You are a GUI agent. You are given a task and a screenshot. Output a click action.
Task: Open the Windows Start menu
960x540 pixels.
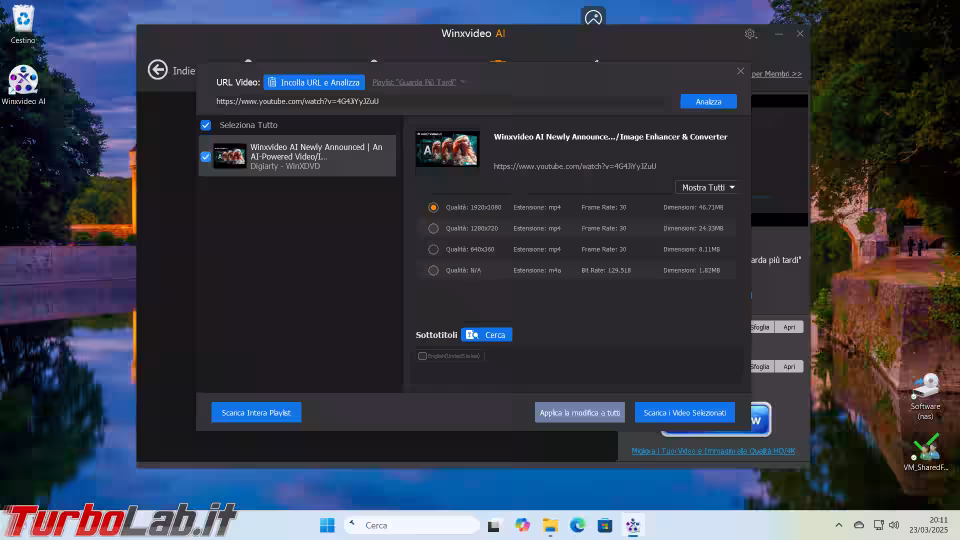point(328,525)
